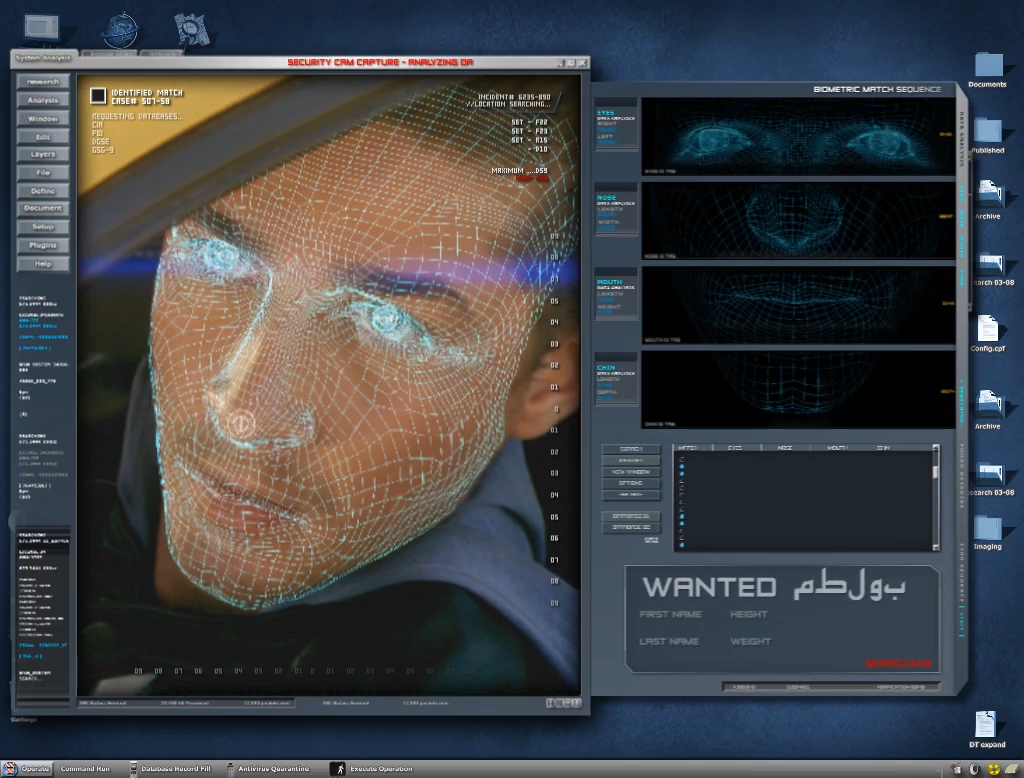
Task: Open the map magnifier icon on the desktop
Action: (191, 29)
